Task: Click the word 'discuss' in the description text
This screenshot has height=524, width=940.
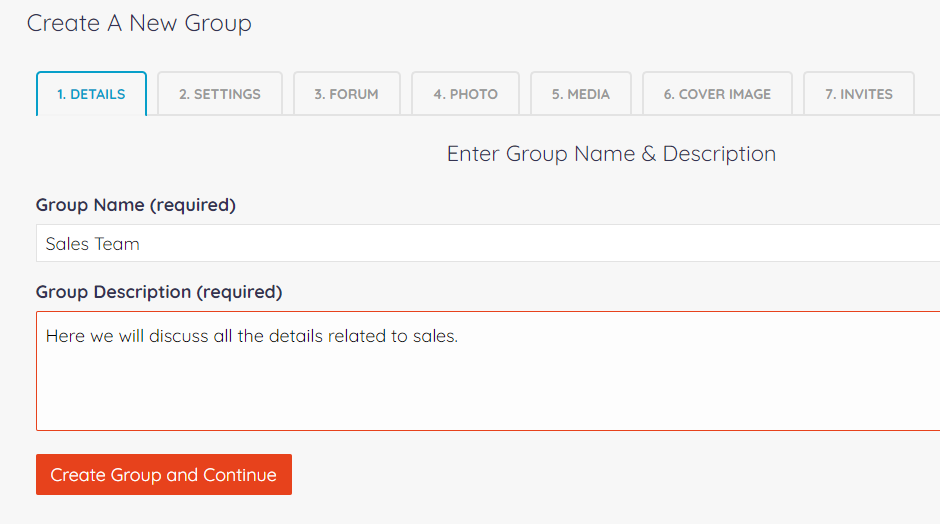Action: (x=179, y=336)
